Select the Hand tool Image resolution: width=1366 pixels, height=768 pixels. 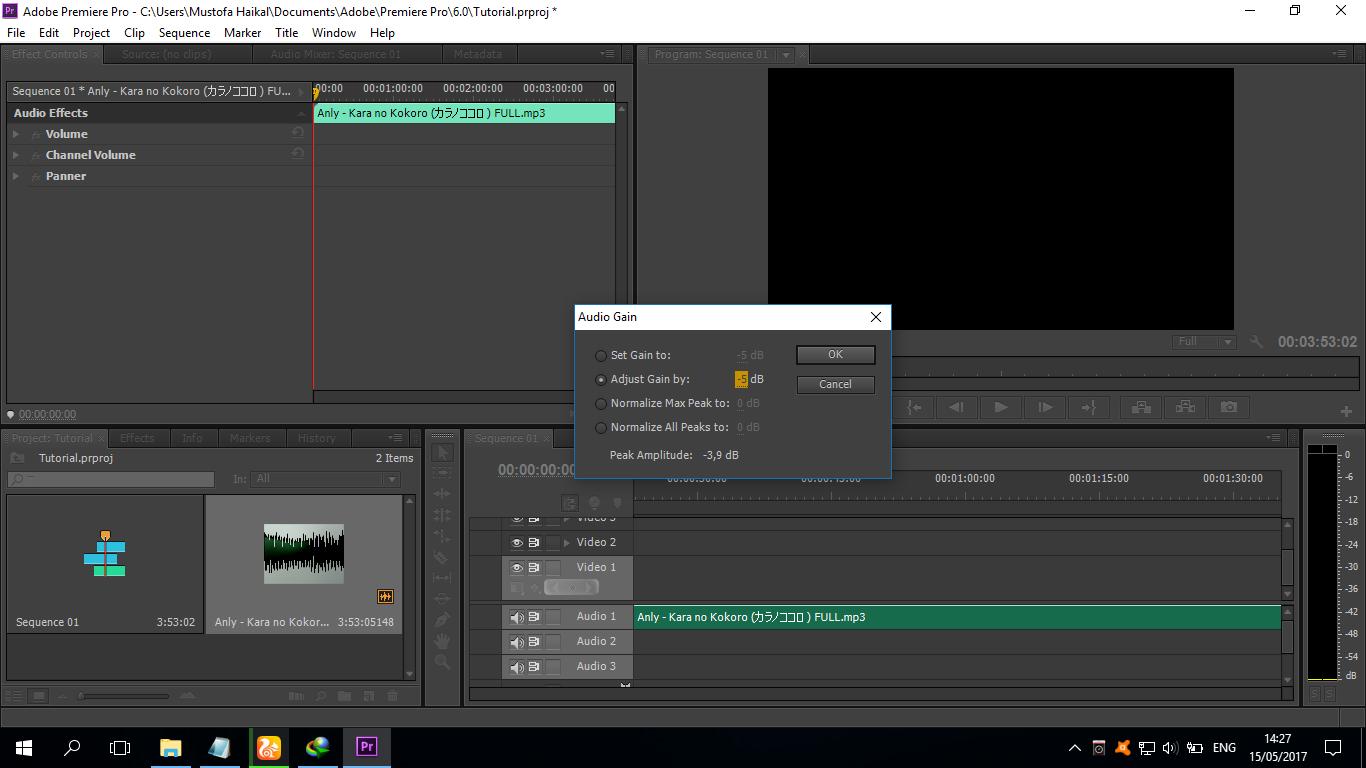coord(442,641)
